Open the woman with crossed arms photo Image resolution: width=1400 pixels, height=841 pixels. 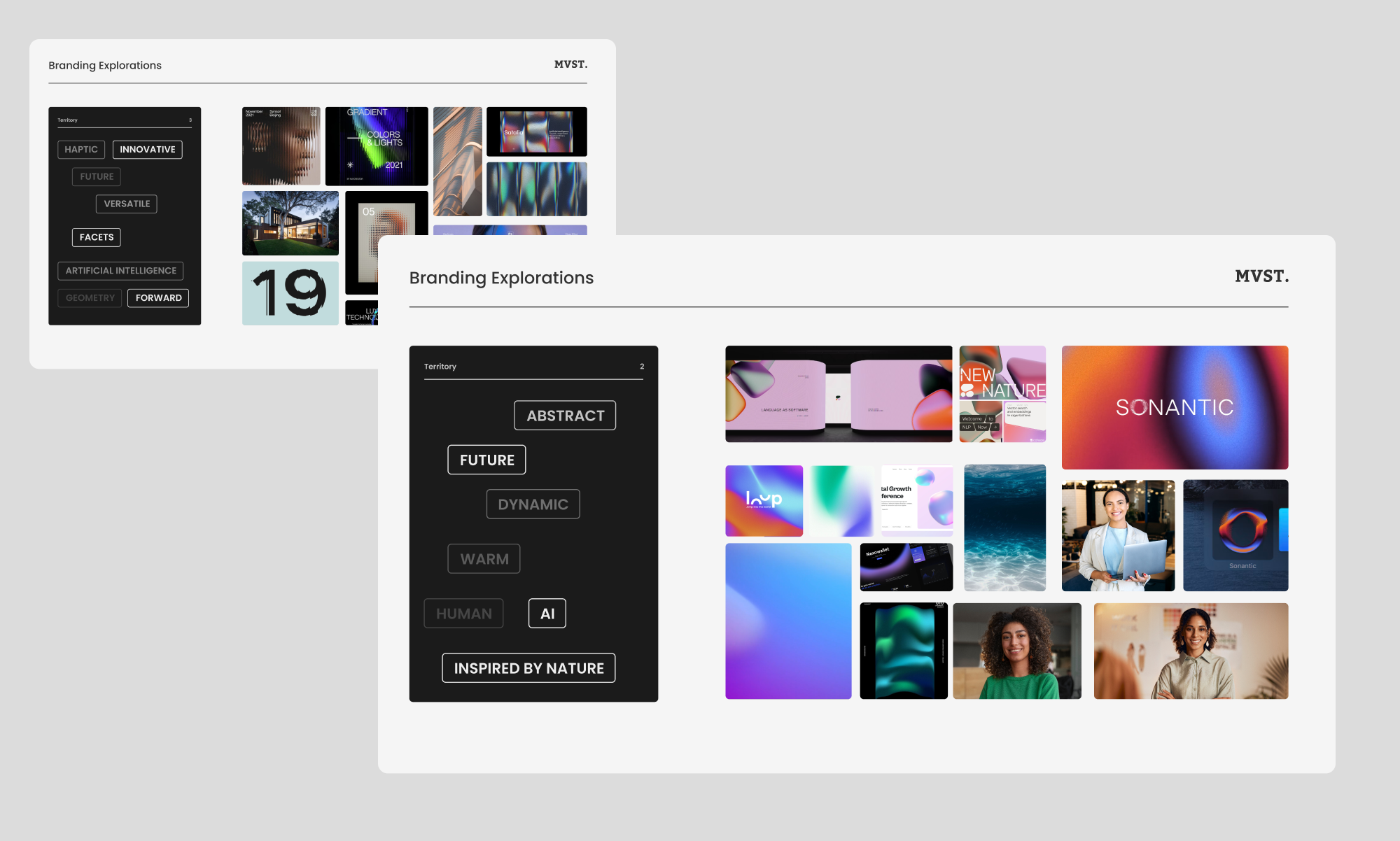click(1191, 651)
